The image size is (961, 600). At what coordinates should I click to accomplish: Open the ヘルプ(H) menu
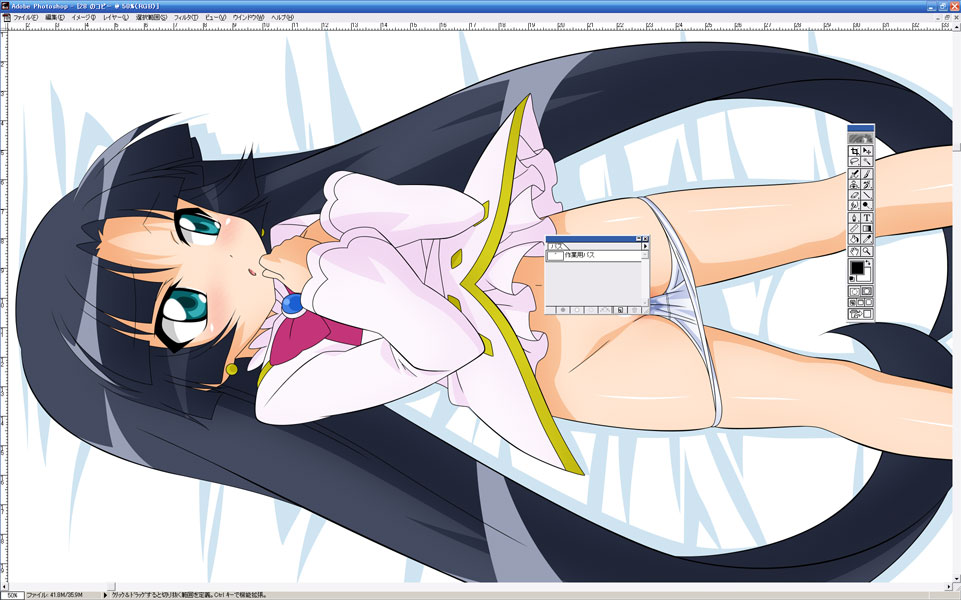click(x=283, y=18)
